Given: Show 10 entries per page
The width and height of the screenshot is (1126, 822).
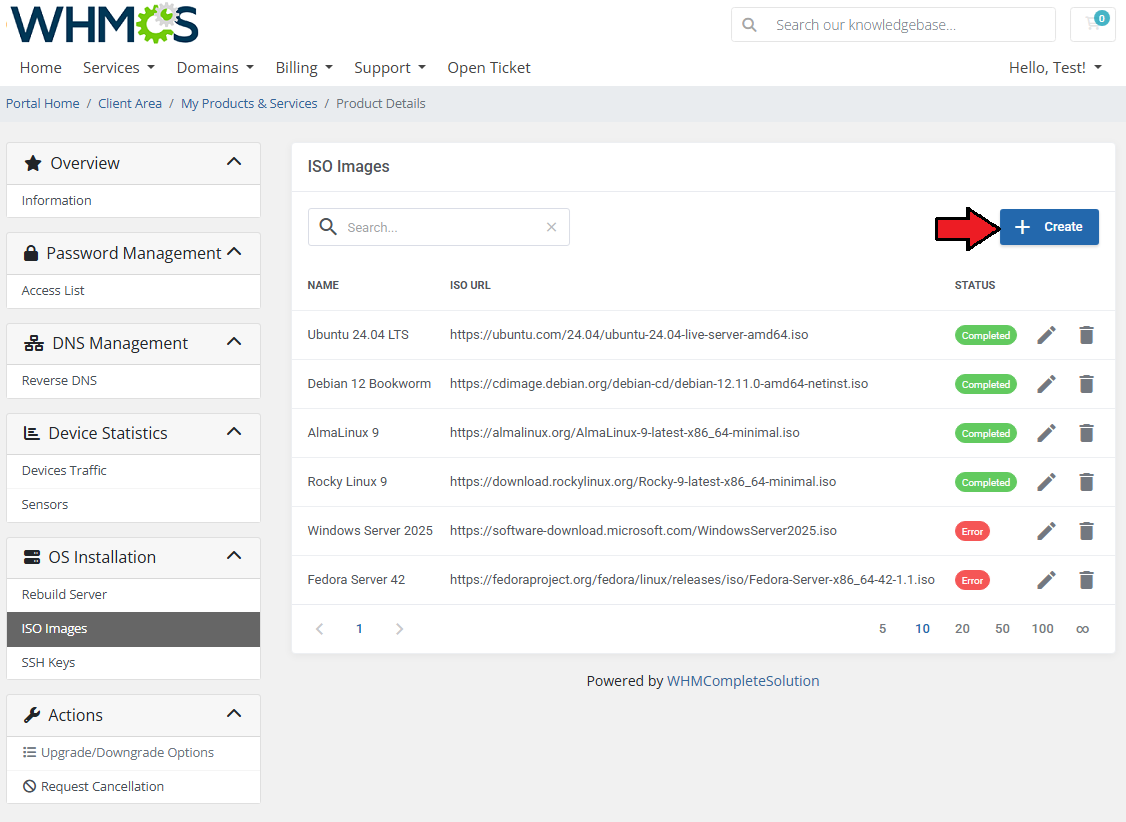Looking at the screenshot, I should (923, 629).
